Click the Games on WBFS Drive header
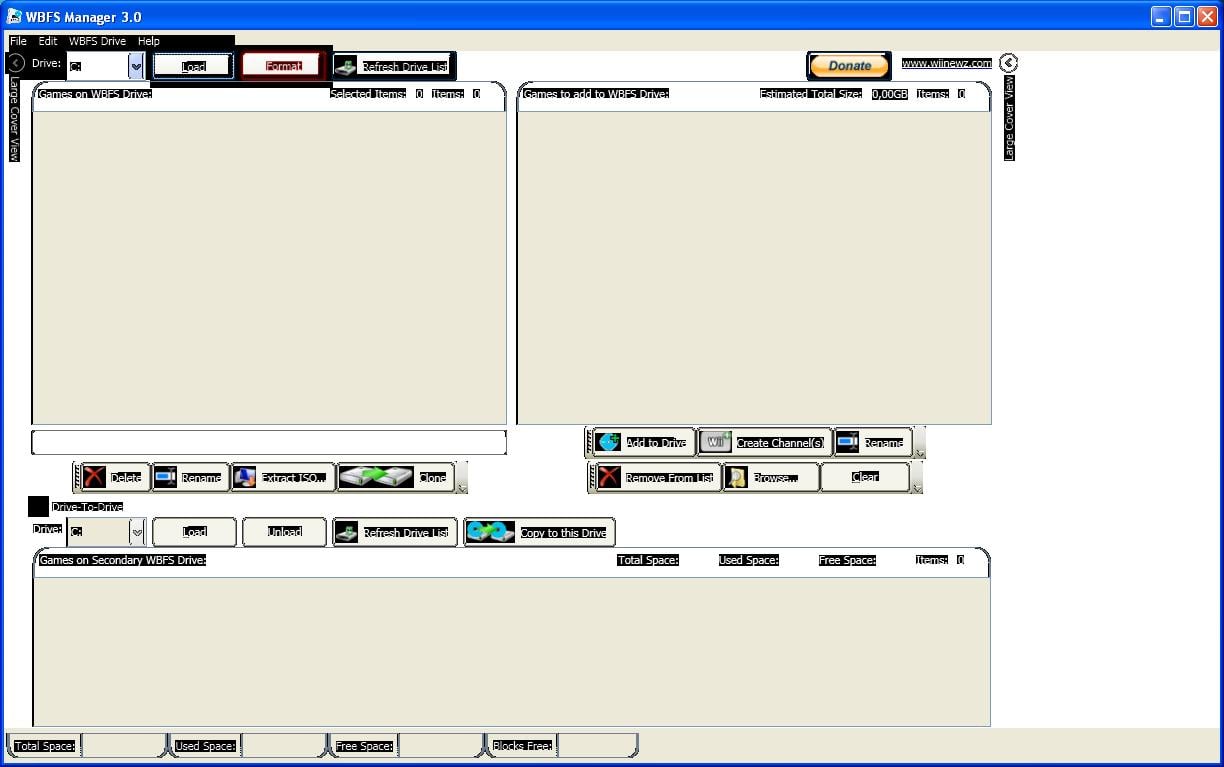 click(95, 94)
